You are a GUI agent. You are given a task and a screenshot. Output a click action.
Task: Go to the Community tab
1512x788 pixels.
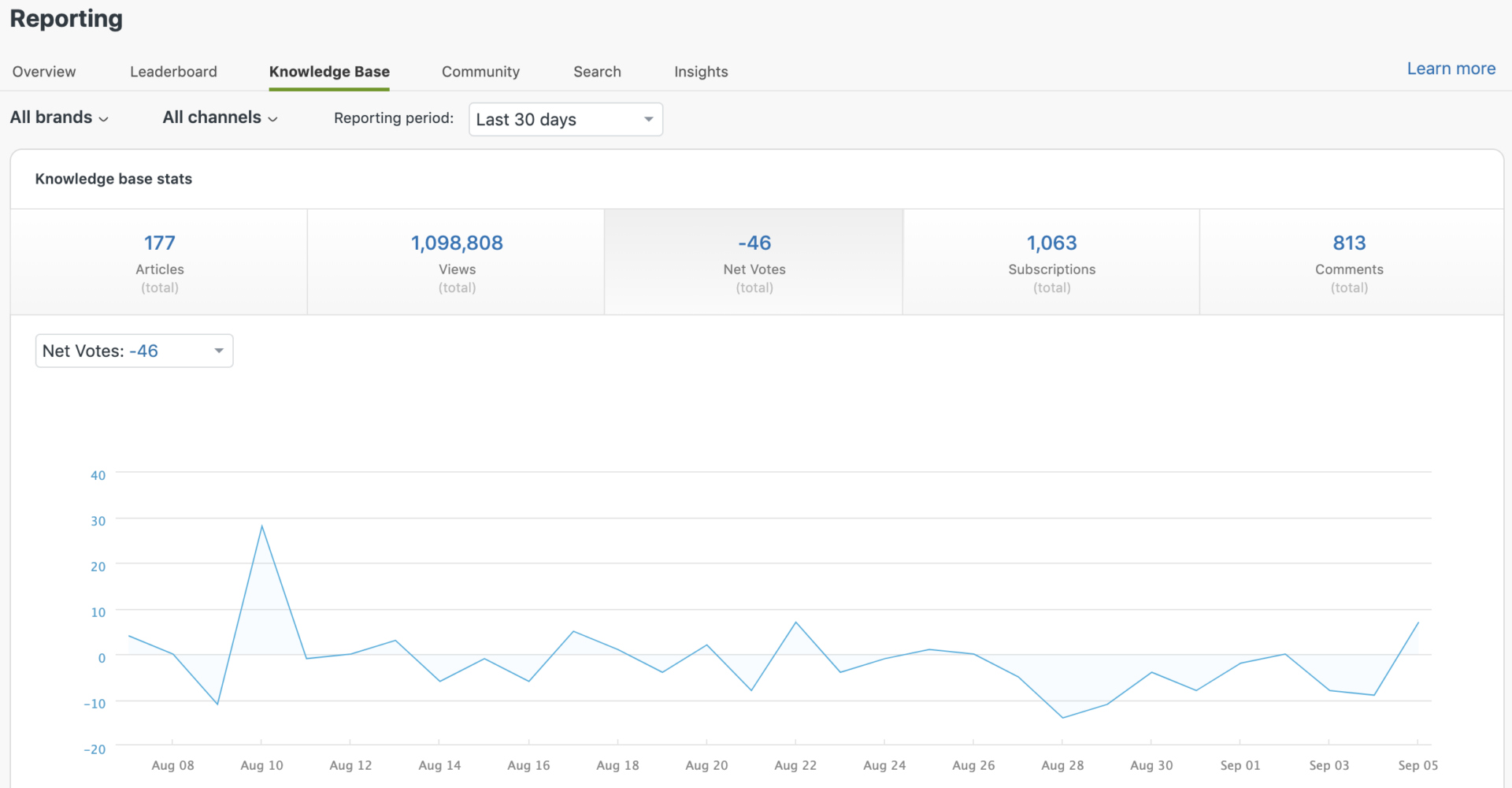(480, 72)
